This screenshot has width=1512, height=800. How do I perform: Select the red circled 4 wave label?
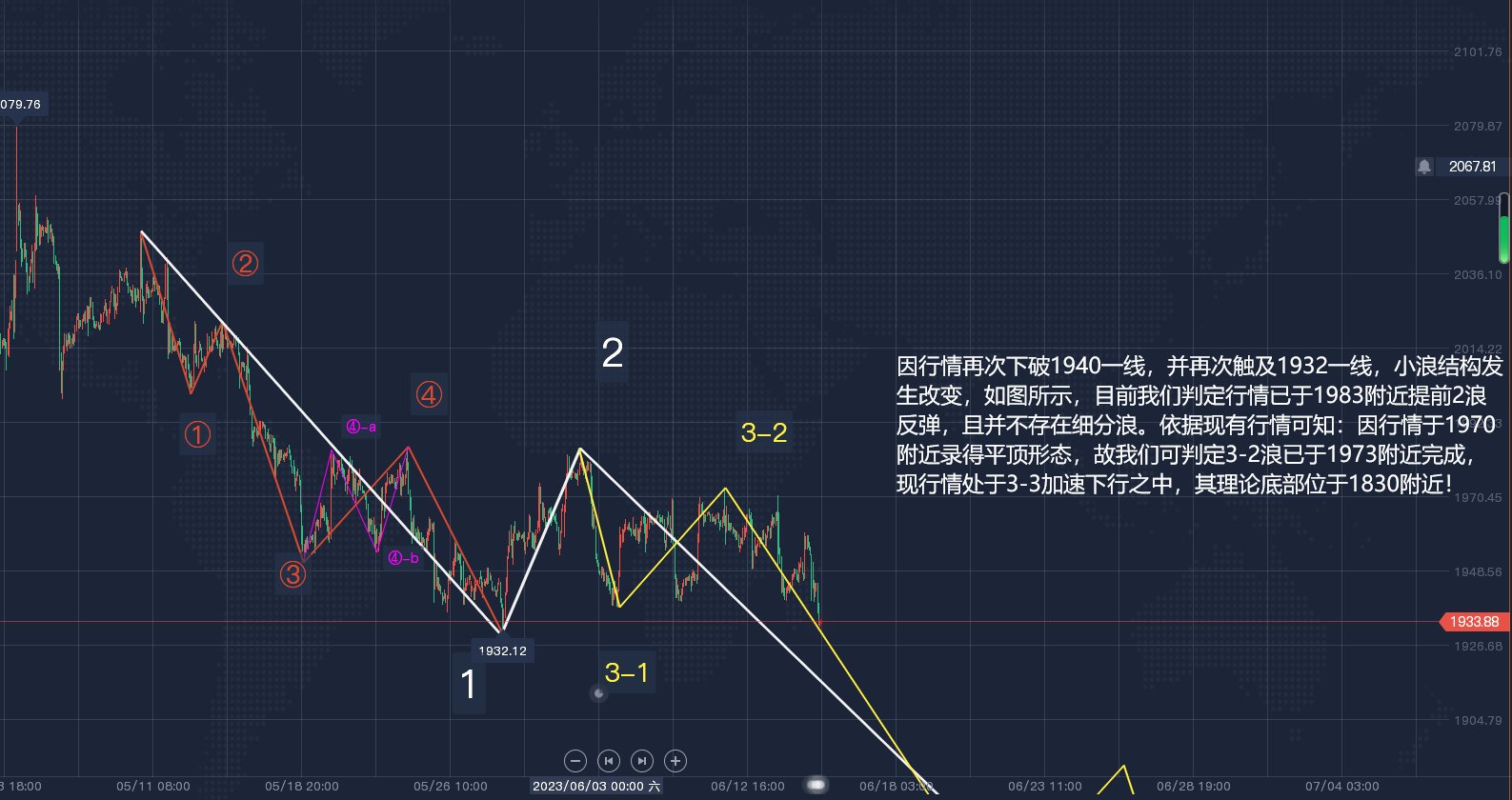[x=429, y=394]
